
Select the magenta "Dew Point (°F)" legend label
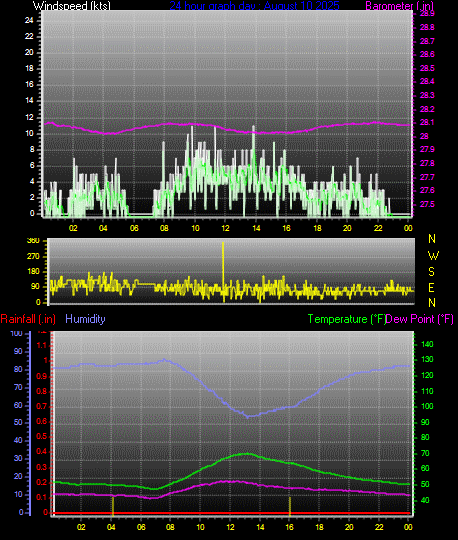(x=419, y=319)
